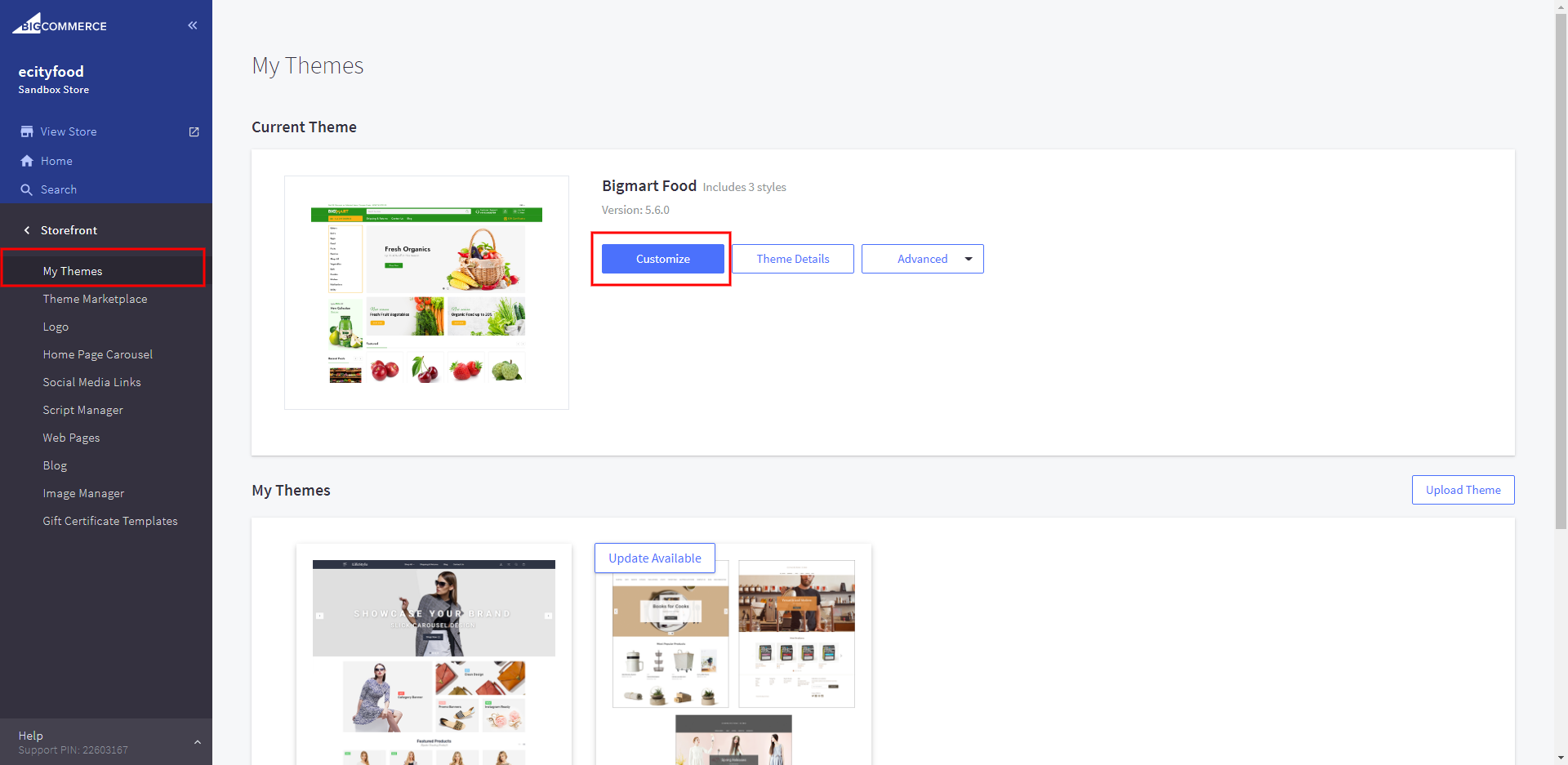Collapse the sidebar with double-chevron icon
Viewport: 1568px width, 765px height.
click(x=193, y=25)
